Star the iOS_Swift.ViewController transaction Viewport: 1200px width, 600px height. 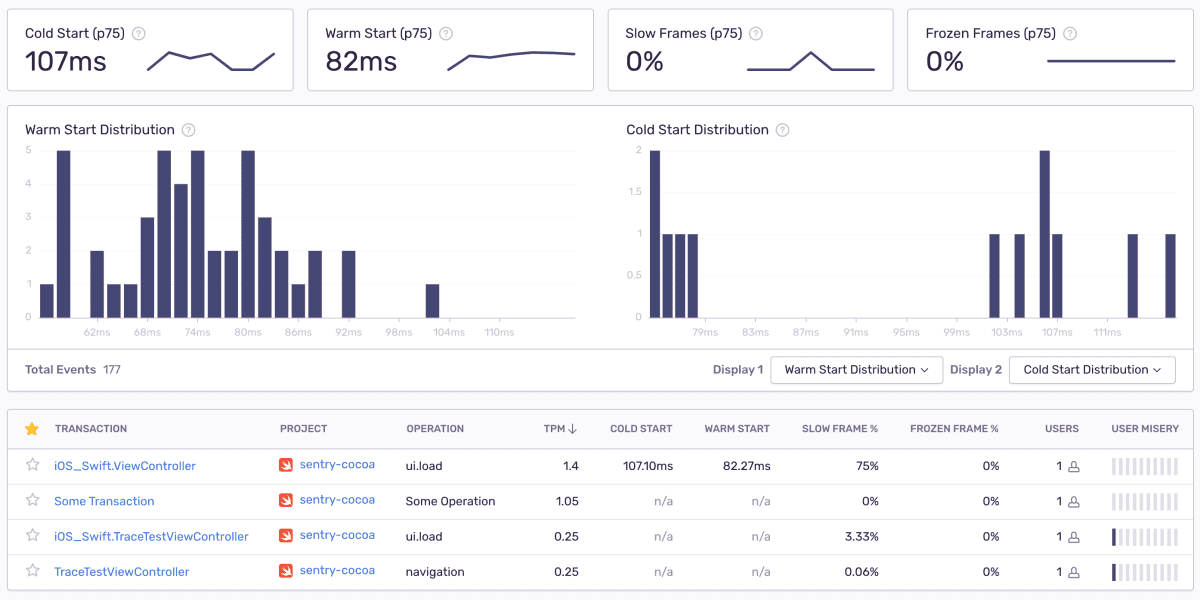[x=31, y=464]
